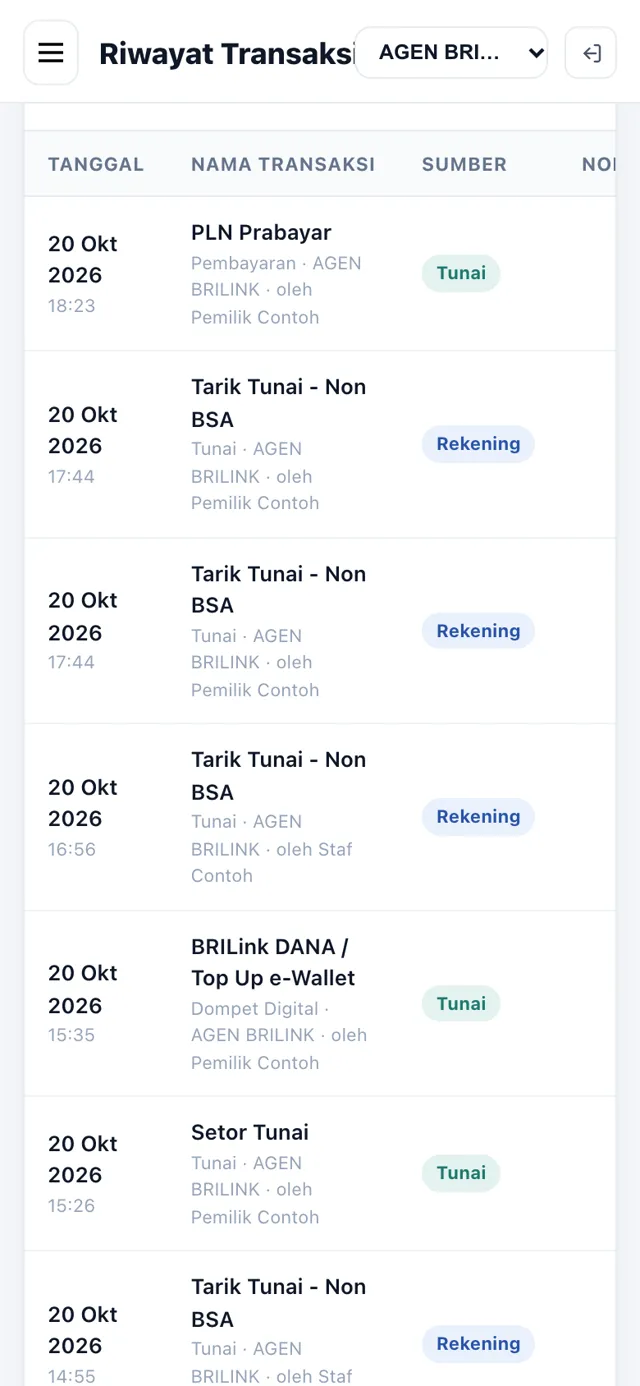Click the Tunai badge on PLN Prabayar row
Viewport: 640px width, 1386px height.
pos(461,273)
